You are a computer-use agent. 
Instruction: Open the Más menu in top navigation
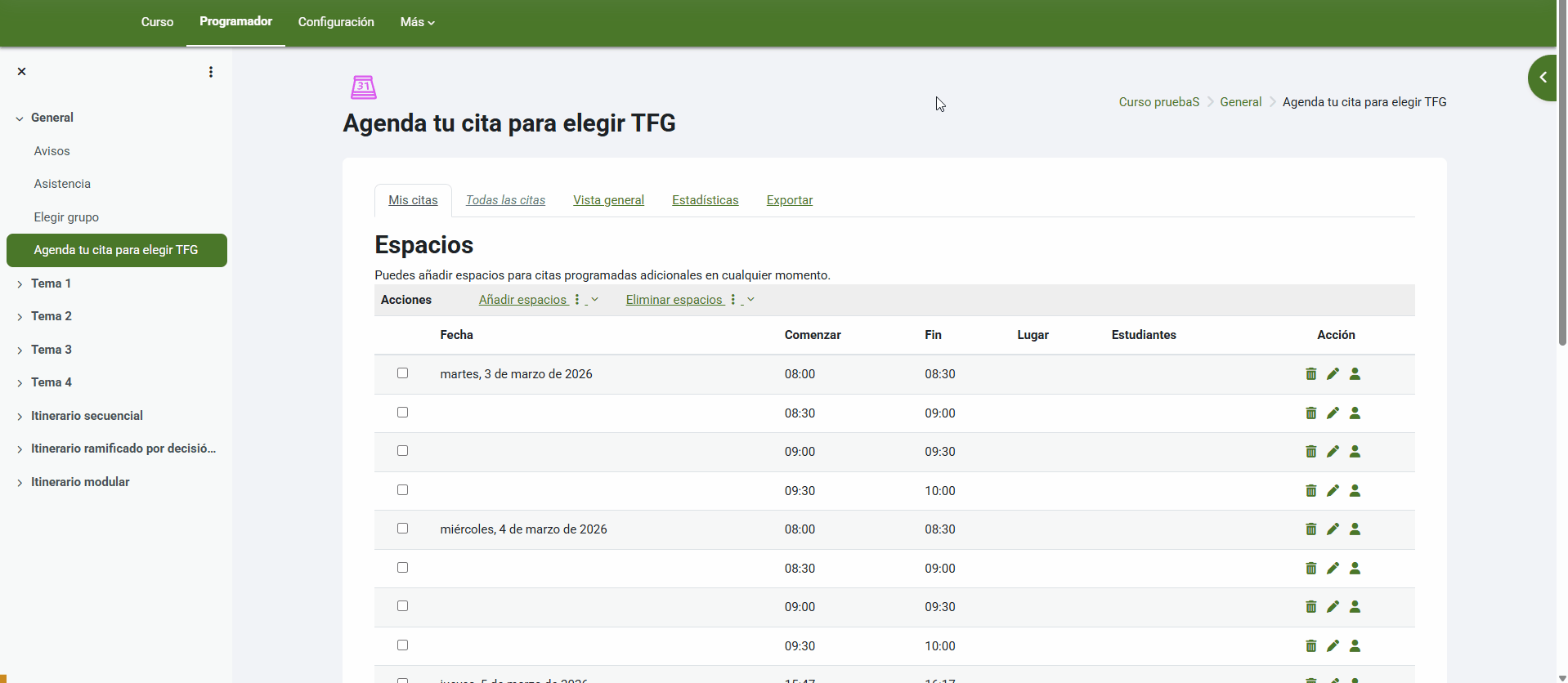(x=417, y=22)
